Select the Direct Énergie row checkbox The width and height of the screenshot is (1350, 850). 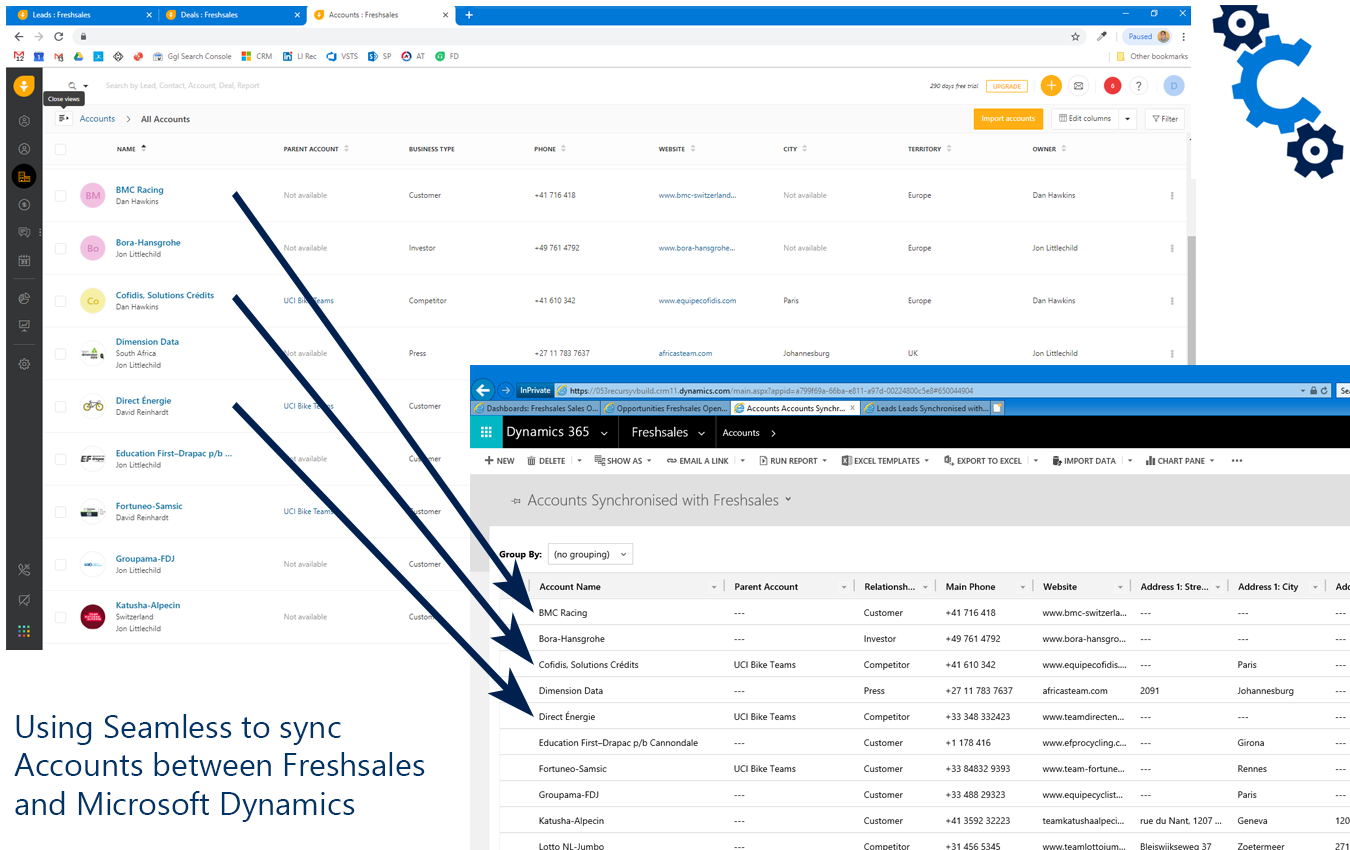60,406
